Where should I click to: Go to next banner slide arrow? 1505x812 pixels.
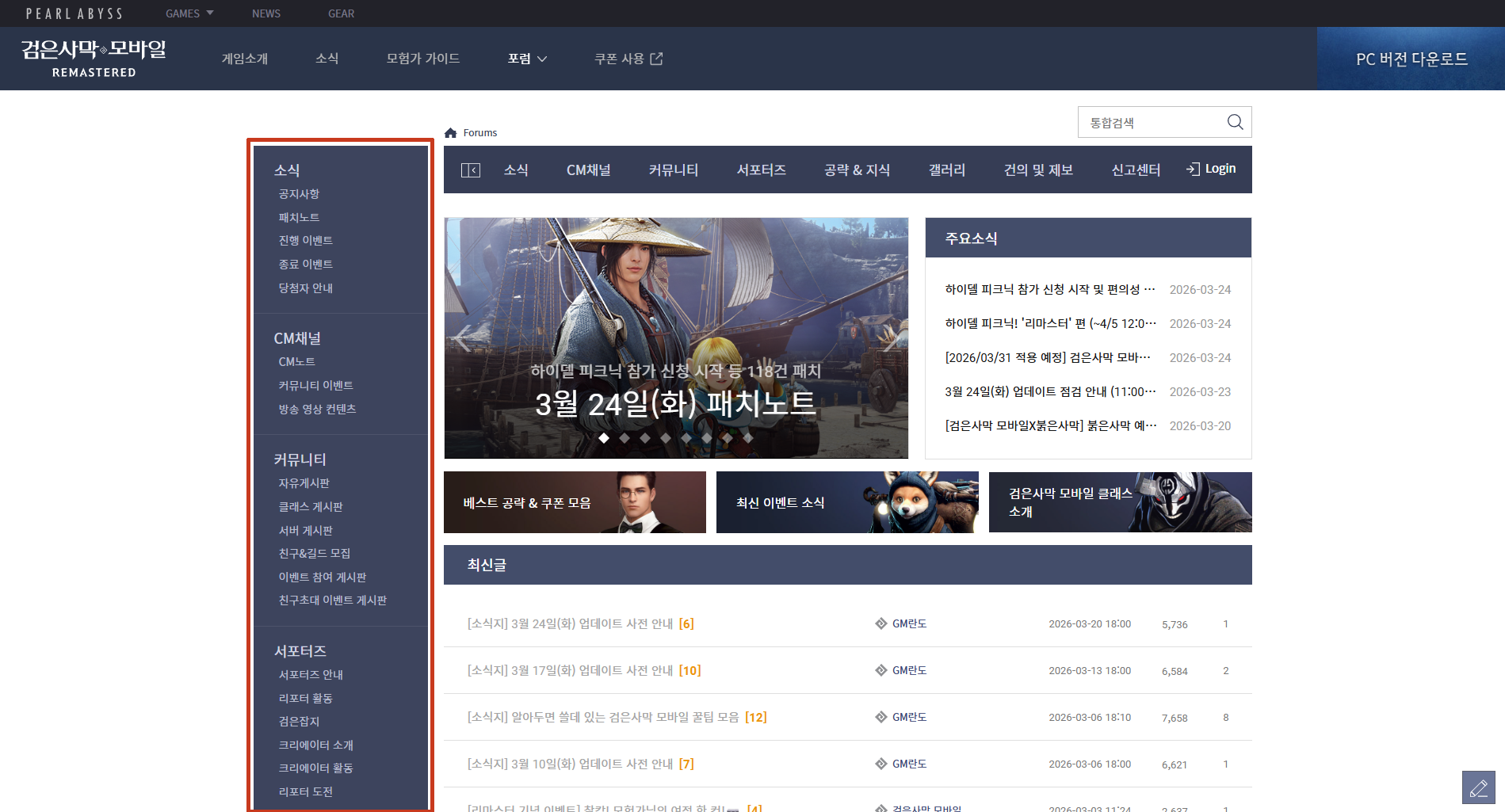tap(891, 339)
